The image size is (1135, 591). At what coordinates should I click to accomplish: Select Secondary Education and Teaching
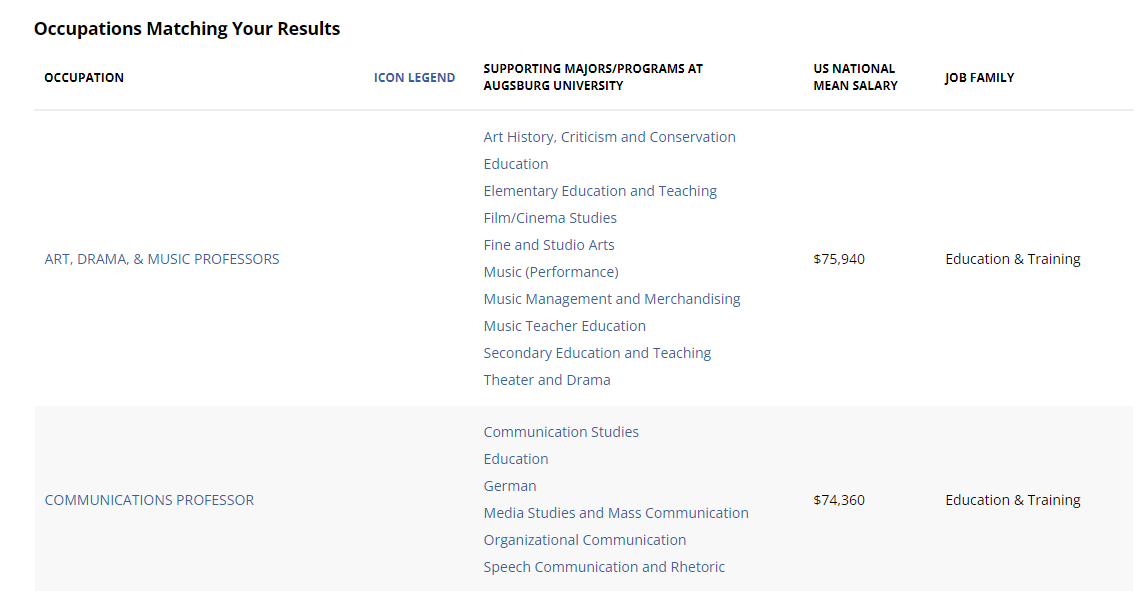pos(597,352)
